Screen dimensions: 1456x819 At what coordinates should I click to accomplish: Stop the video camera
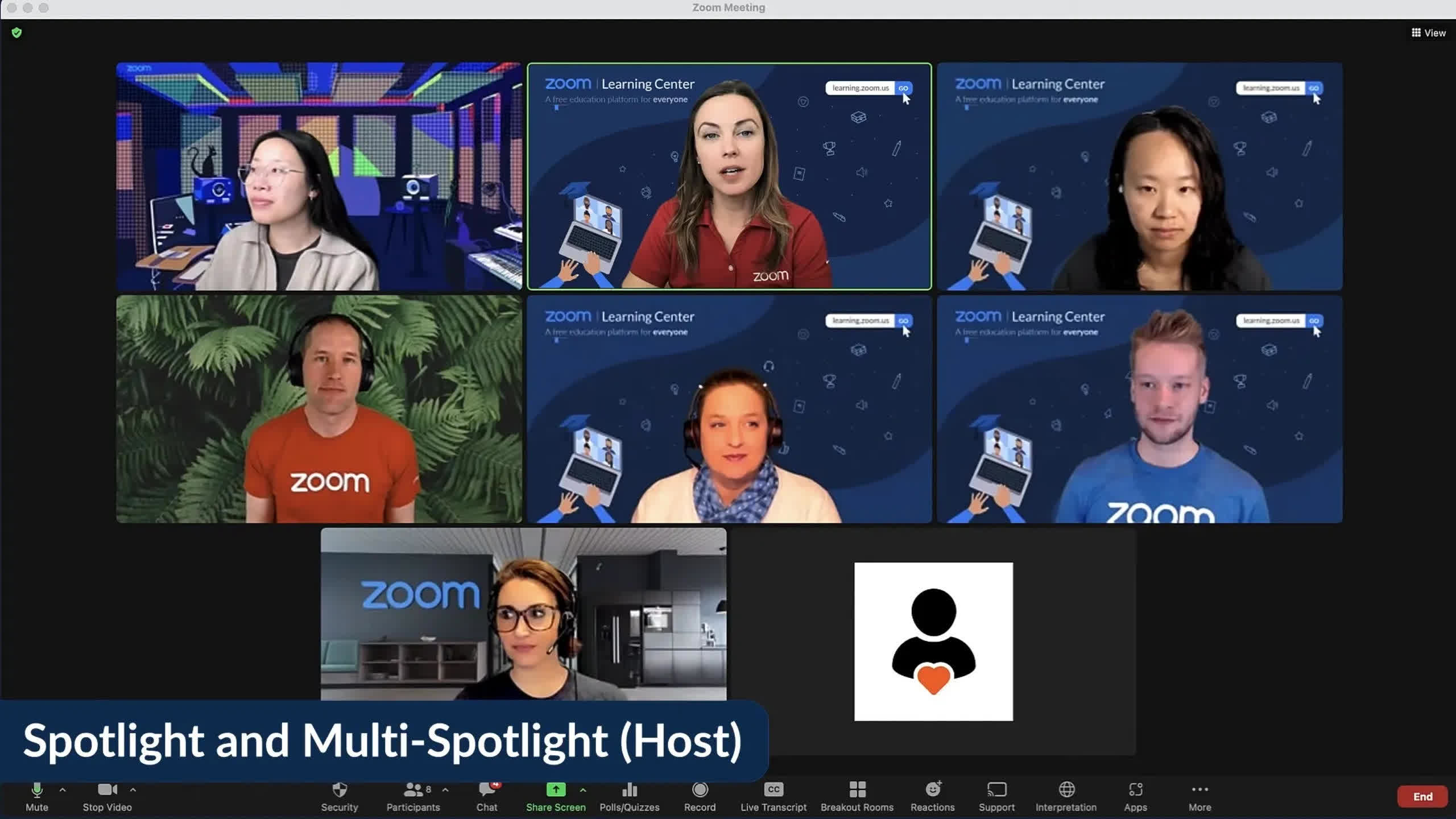(x=107, y=796)
